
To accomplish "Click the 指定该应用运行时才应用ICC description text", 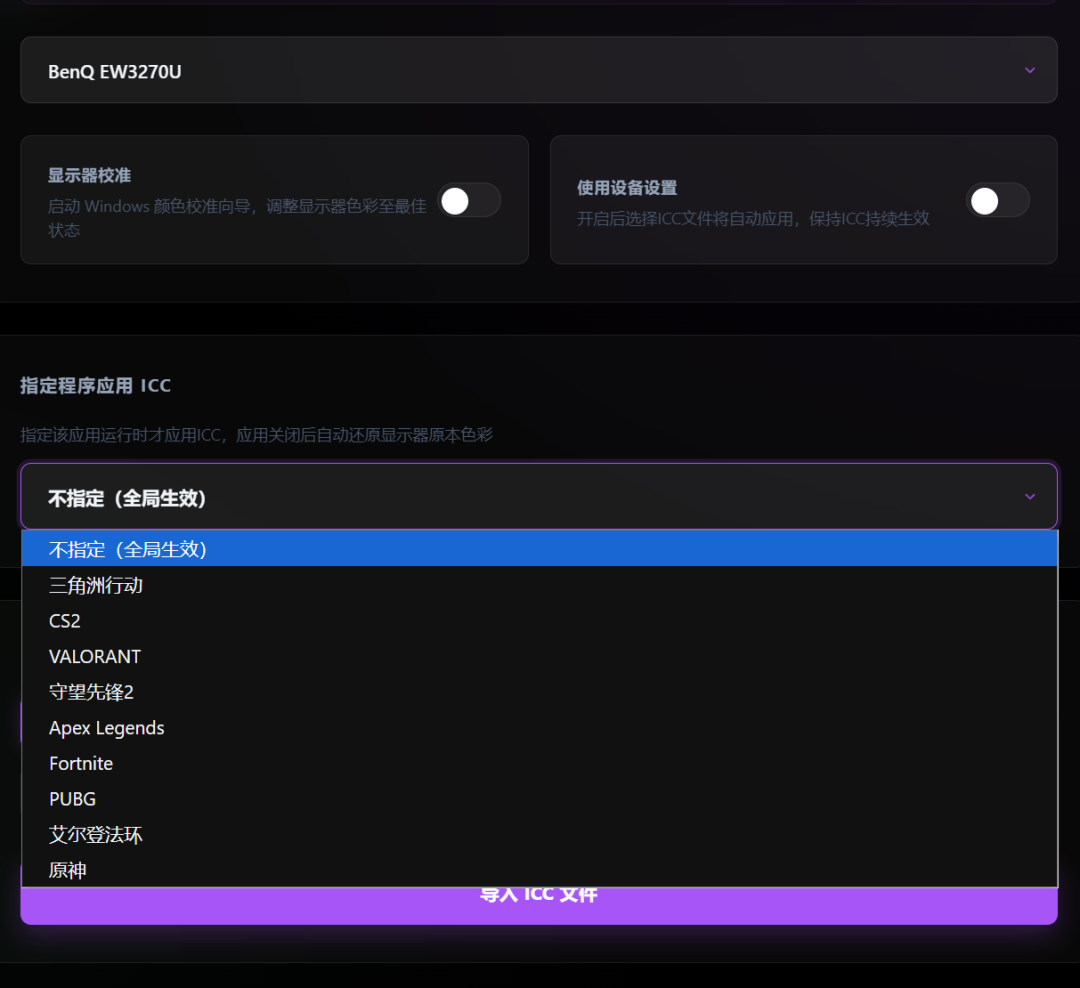I will point(256,435).
